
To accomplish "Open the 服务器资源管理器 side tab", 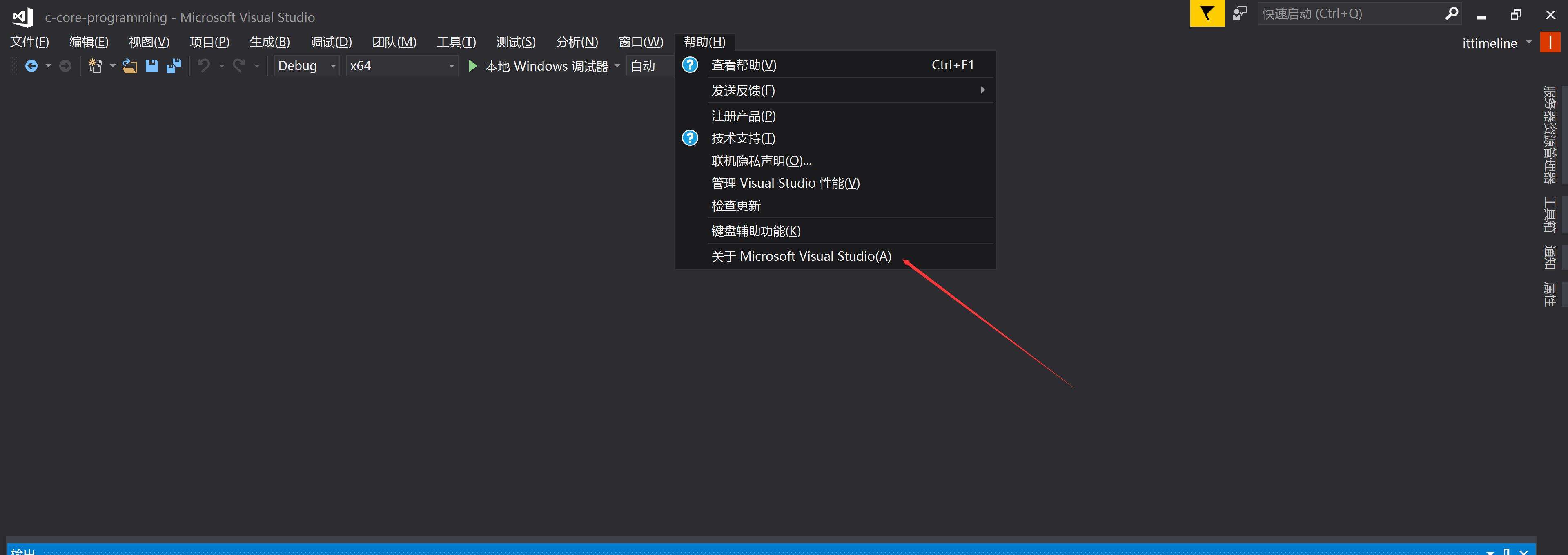I will [x=1550, y=134].
